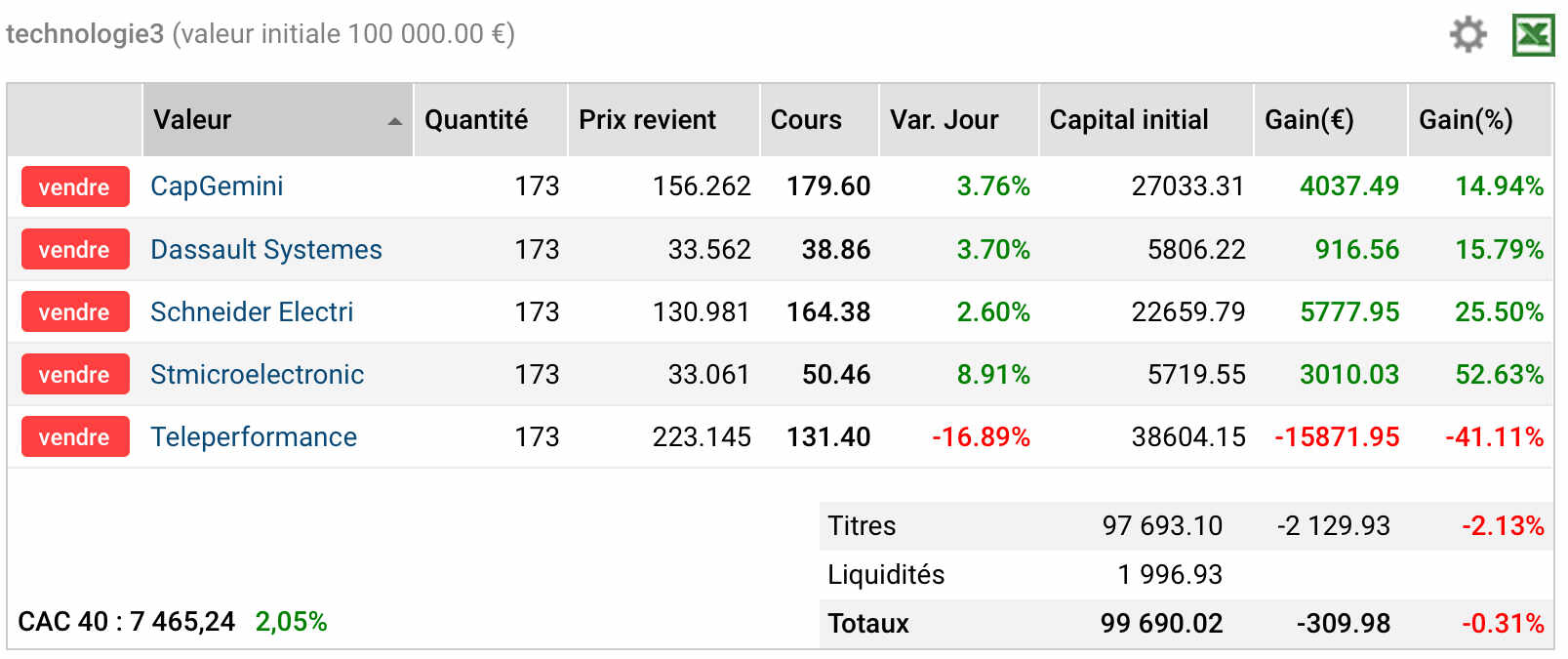Open portfolio settings gear icon
The height and width of the screenshot is (659, 1568).
tap(1467, 34)
